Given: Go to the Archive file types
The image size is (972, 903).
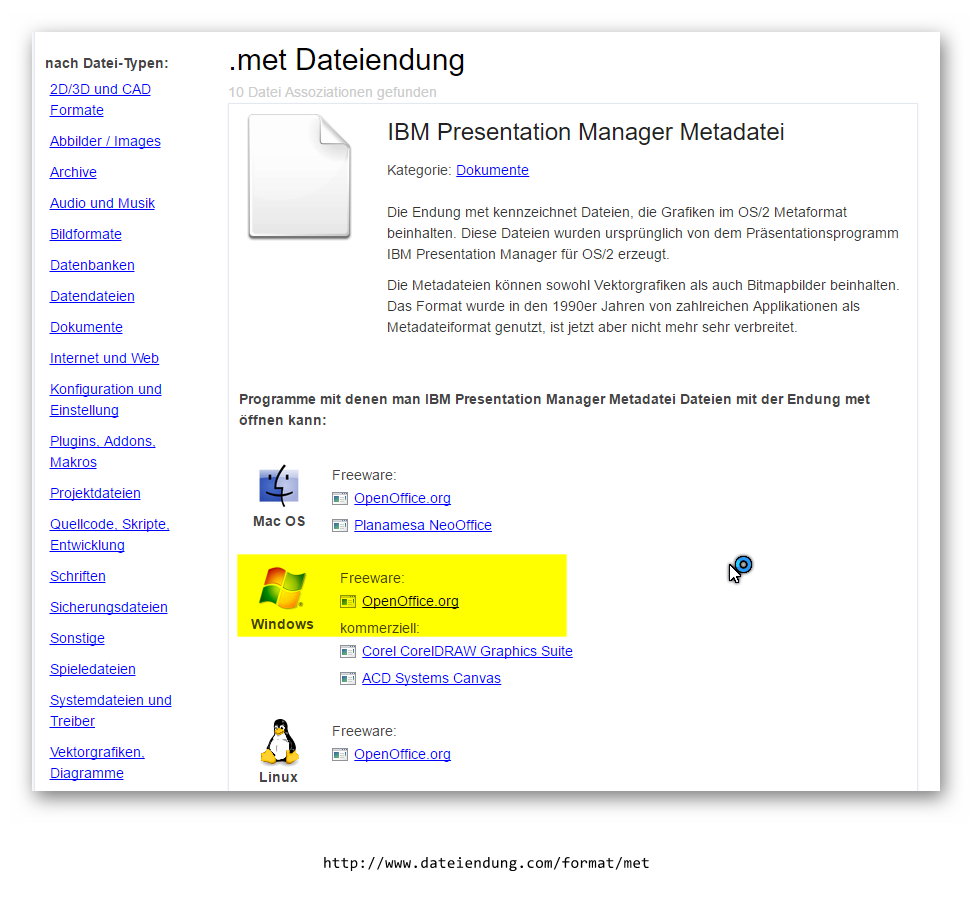Looking at the screenshot, I should [73, 172].
